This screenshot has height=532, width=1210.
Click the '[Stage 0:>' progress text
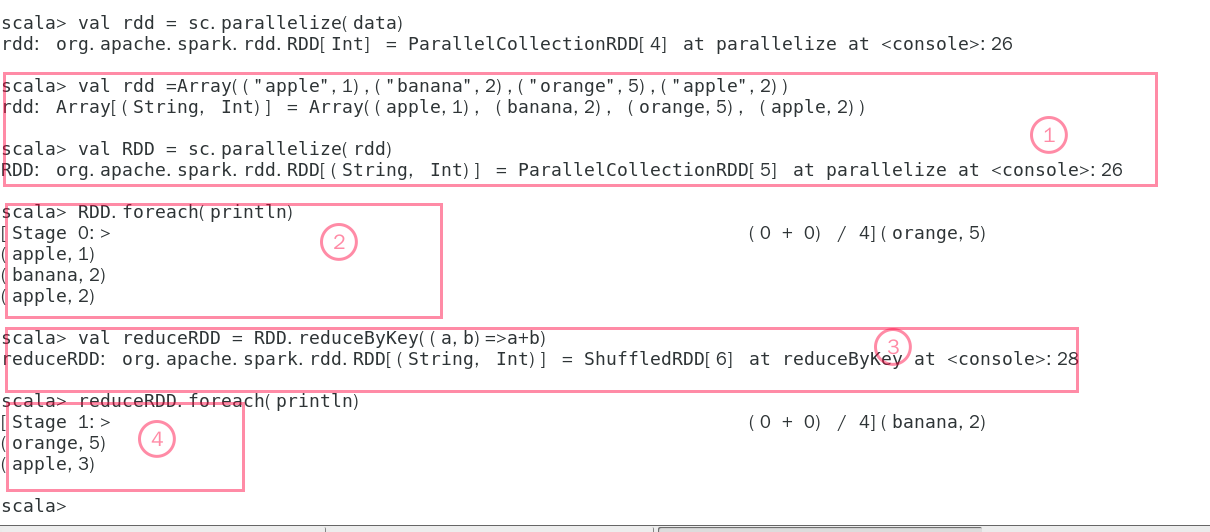[56, 233]
